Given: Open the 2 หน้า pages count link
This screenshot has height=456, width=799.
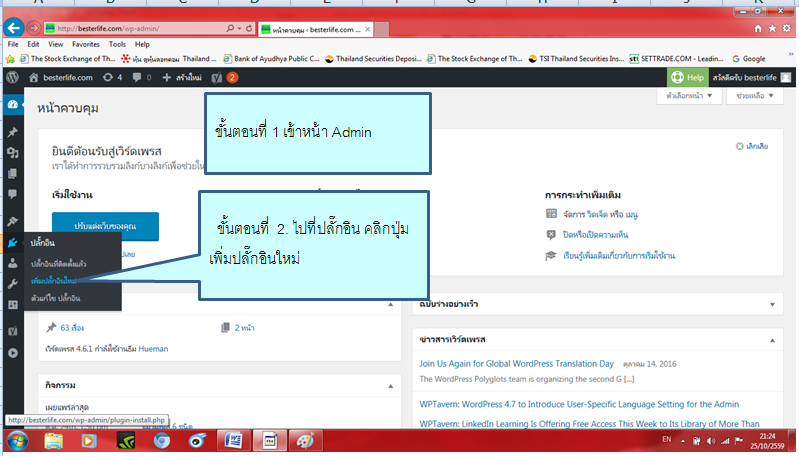Looking at the screenshot, I should coord(245,328).
